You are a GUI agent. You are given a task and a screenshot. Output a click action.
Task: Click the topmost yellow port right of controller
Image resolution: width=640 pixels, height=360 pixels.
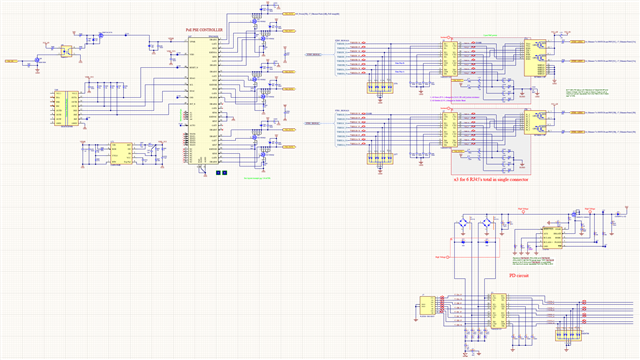click(289, 14)
